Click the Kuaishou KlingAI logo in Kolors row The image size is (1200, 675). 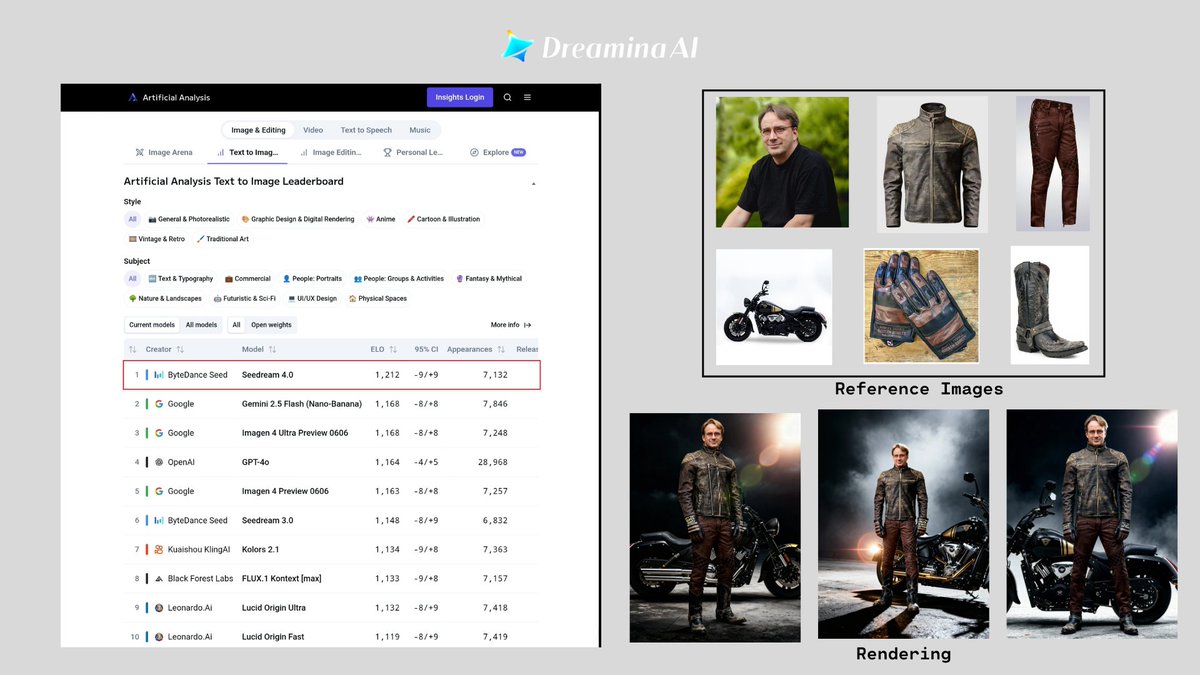(x=159, y=550)
